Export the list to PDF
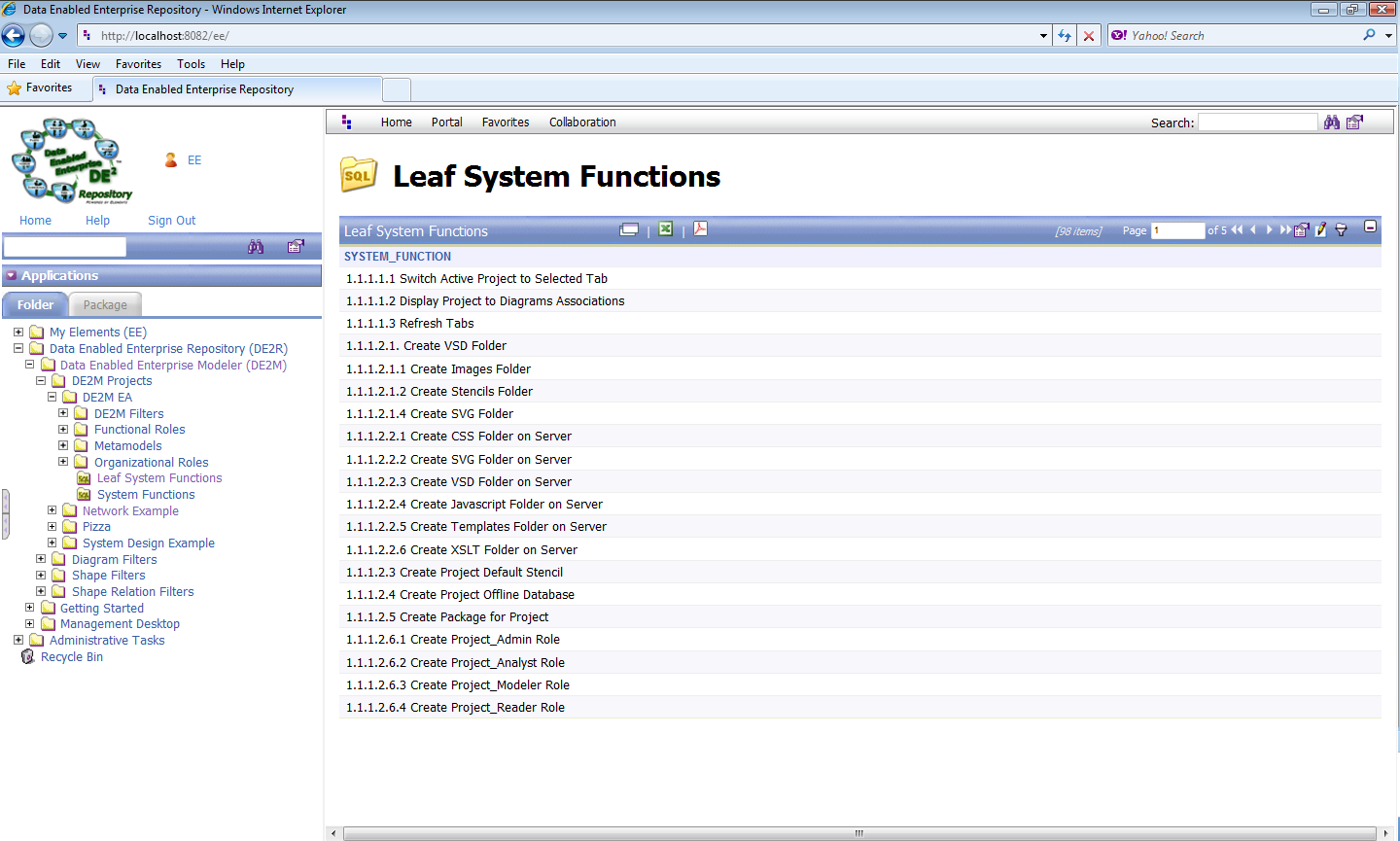The width and height of the screenshot is (1400, 841). (700, 229)
